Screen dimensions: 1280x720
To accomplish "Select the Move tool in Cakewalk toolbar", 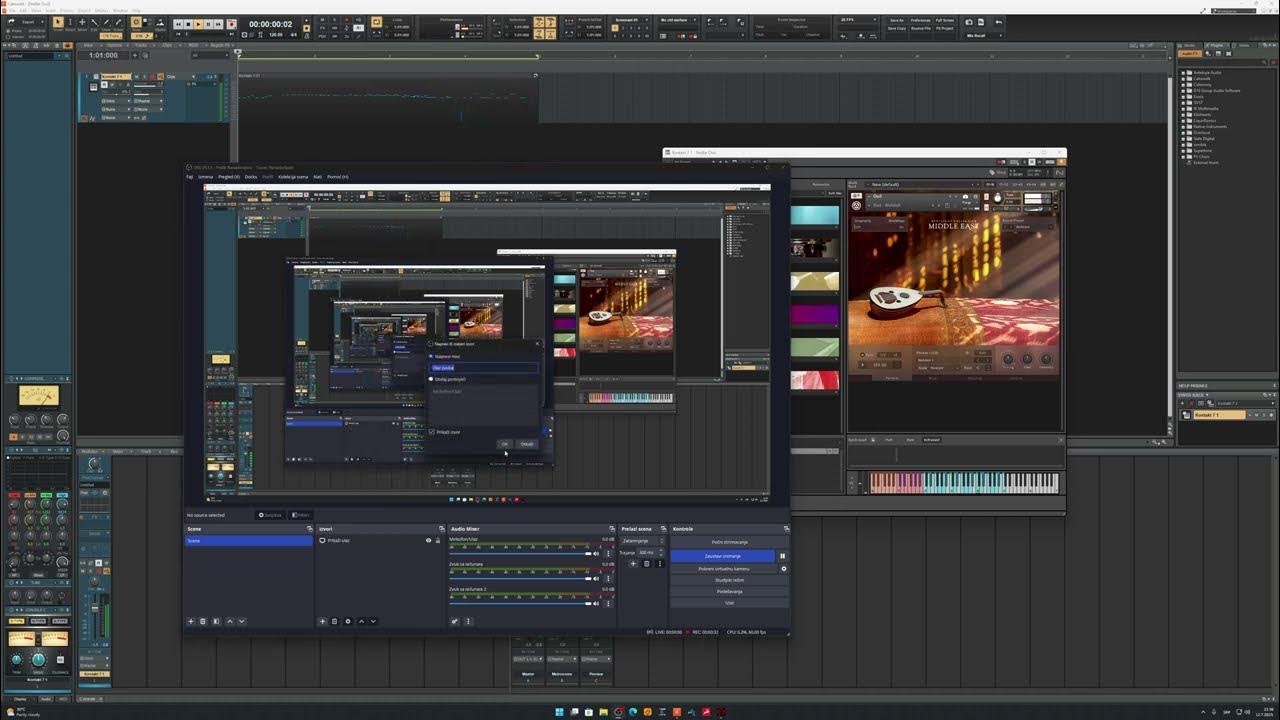I will tap(82, 22).
